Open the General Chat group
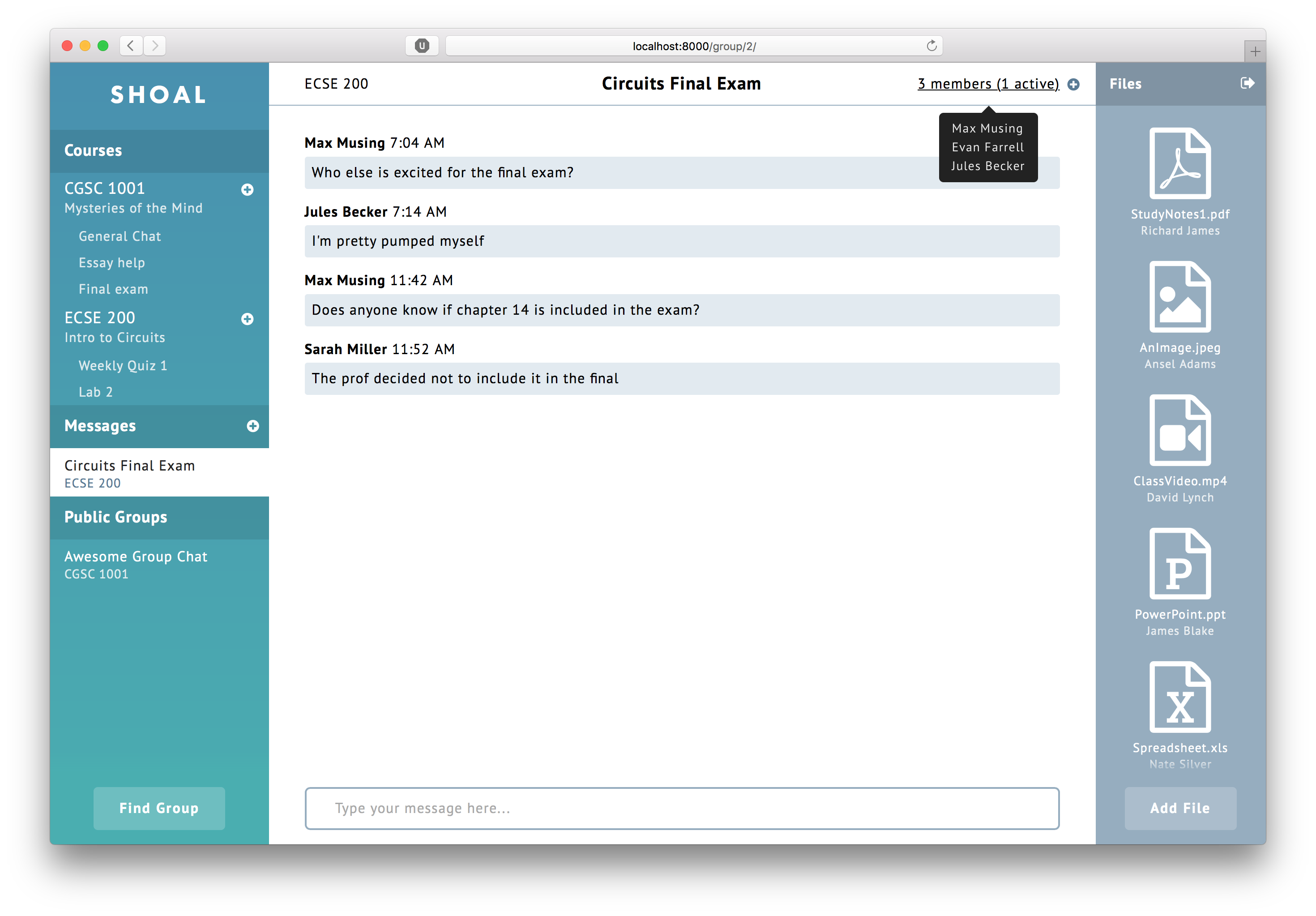The height and width of the screenshot is (916, 1316). point(119,236)
